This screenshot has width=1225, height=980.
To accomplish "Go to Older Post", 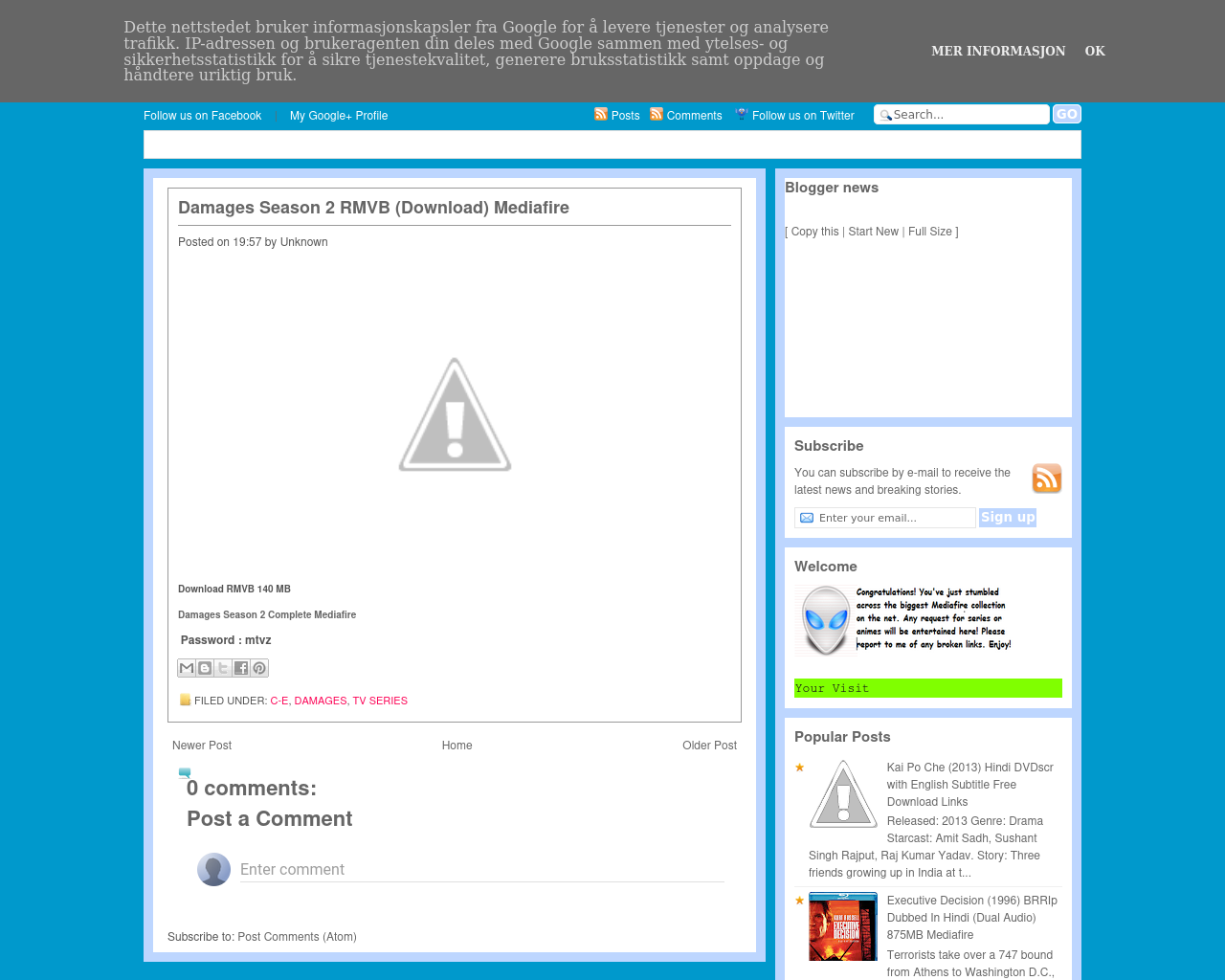I will (709, 746).
